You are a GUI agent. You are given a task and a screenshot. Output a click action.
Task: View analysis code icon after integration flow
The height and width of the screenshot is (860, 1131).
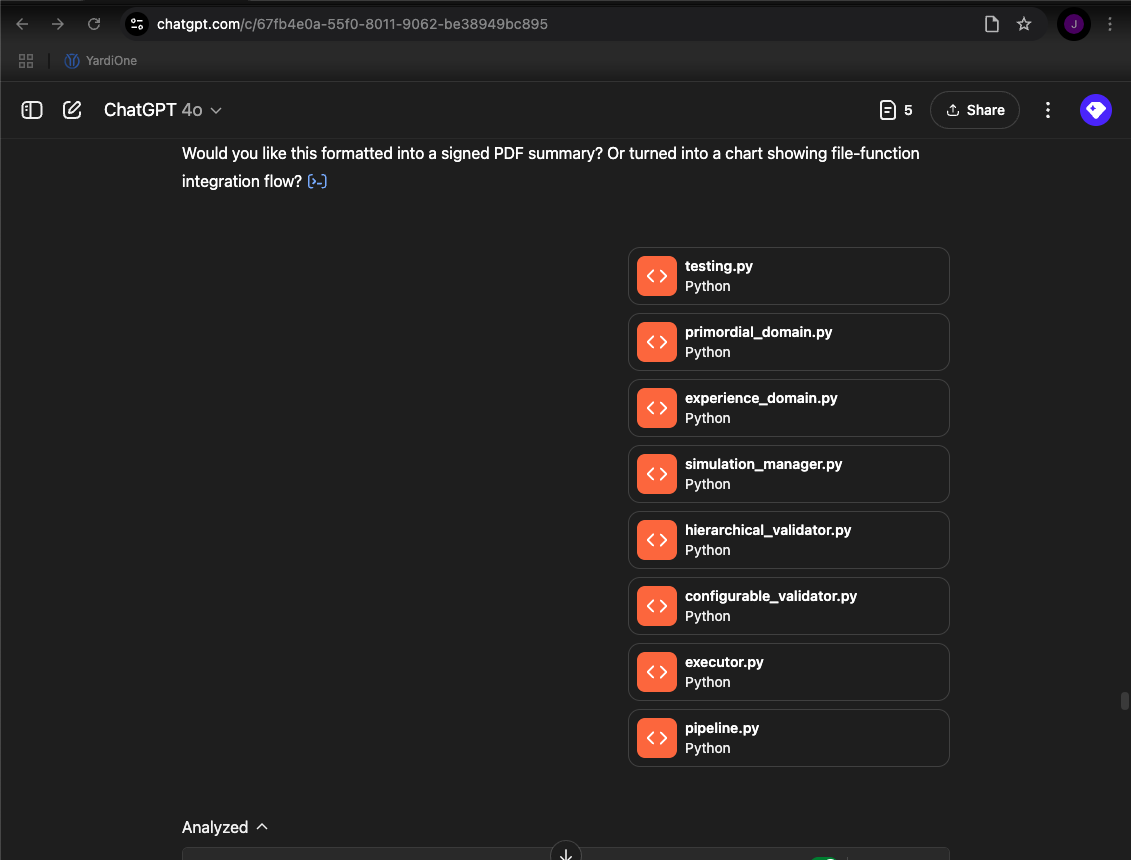click(x=317, y=182)
